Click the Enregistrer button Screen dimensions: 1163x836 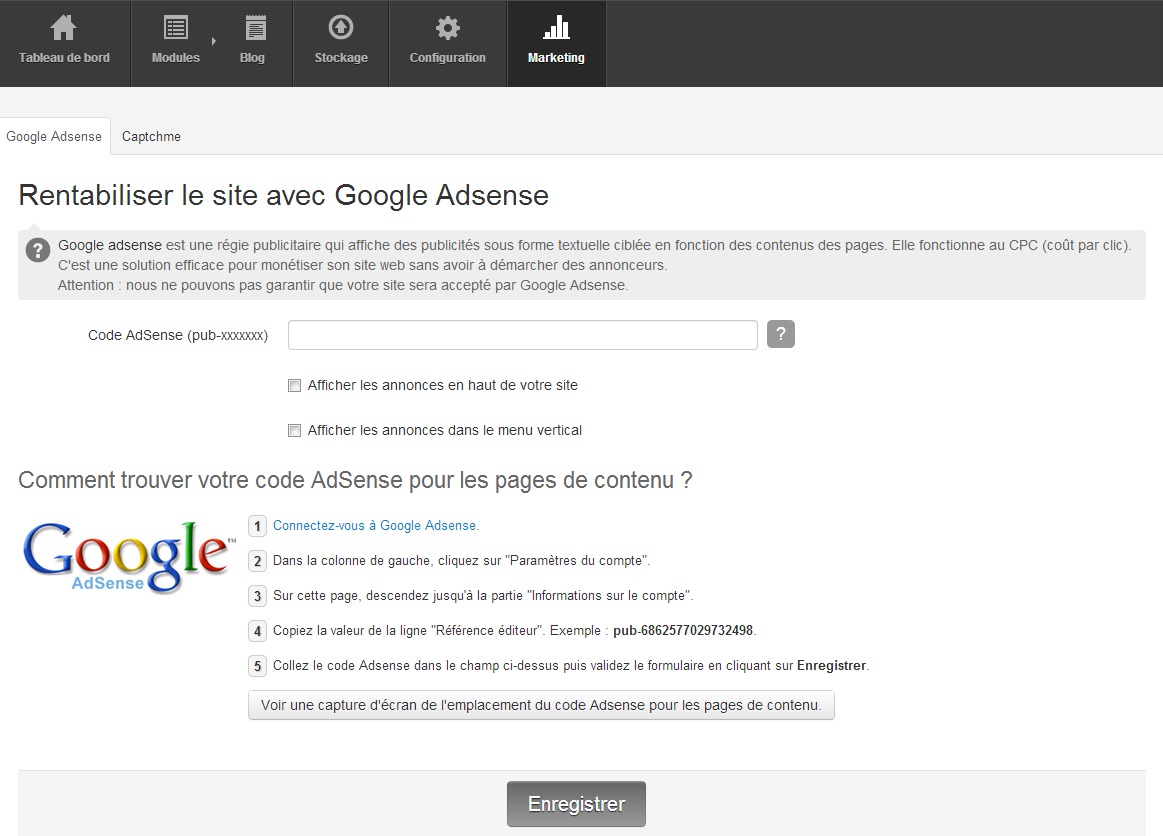coord(576,804)
